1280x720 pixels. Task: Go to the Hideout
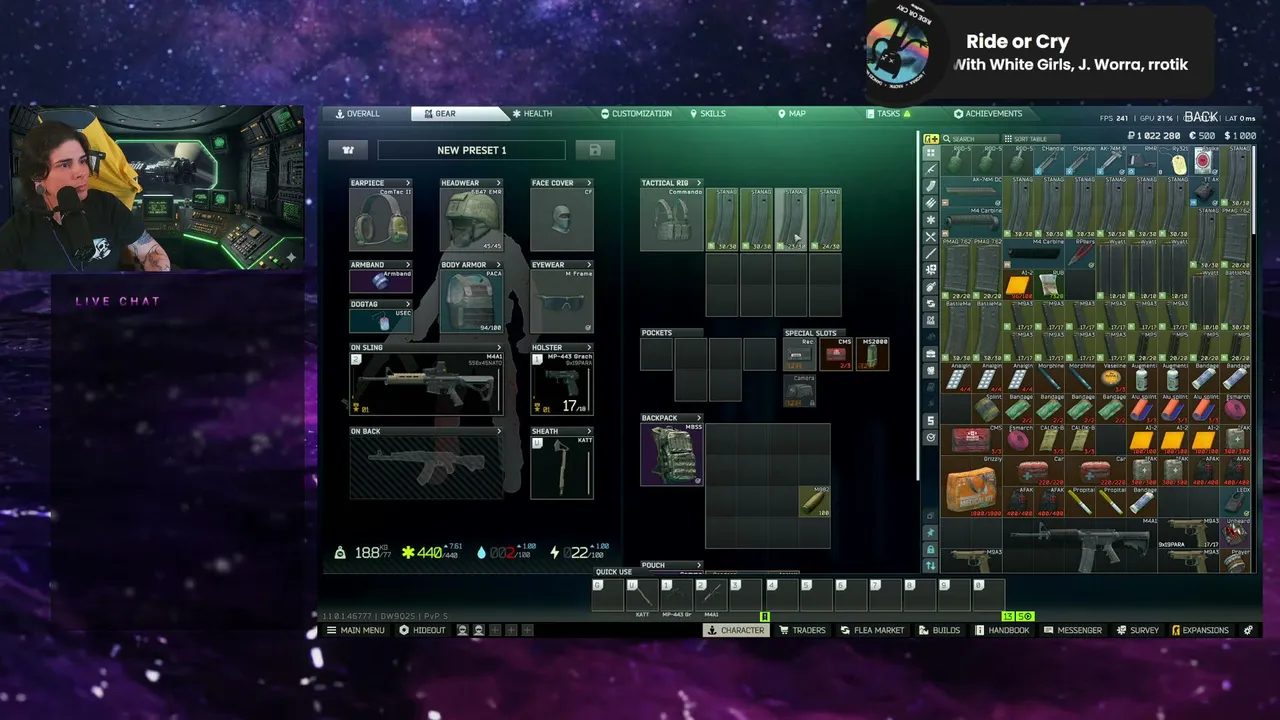pyautogui.click(x=423, y=630)
